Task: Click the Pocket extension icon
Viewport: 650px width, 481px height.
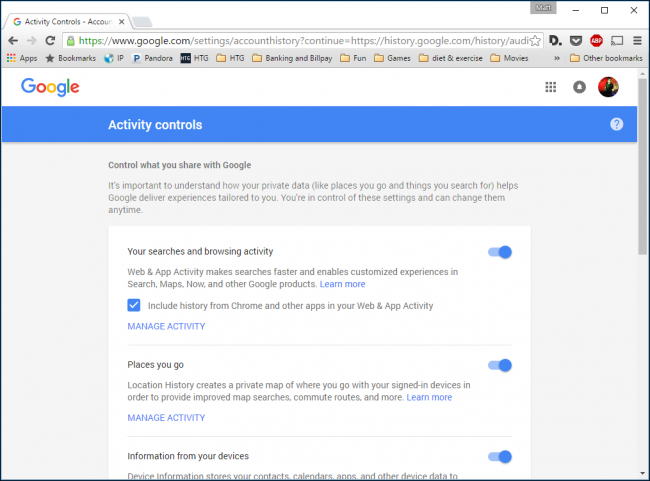Action: click(575, 41)
